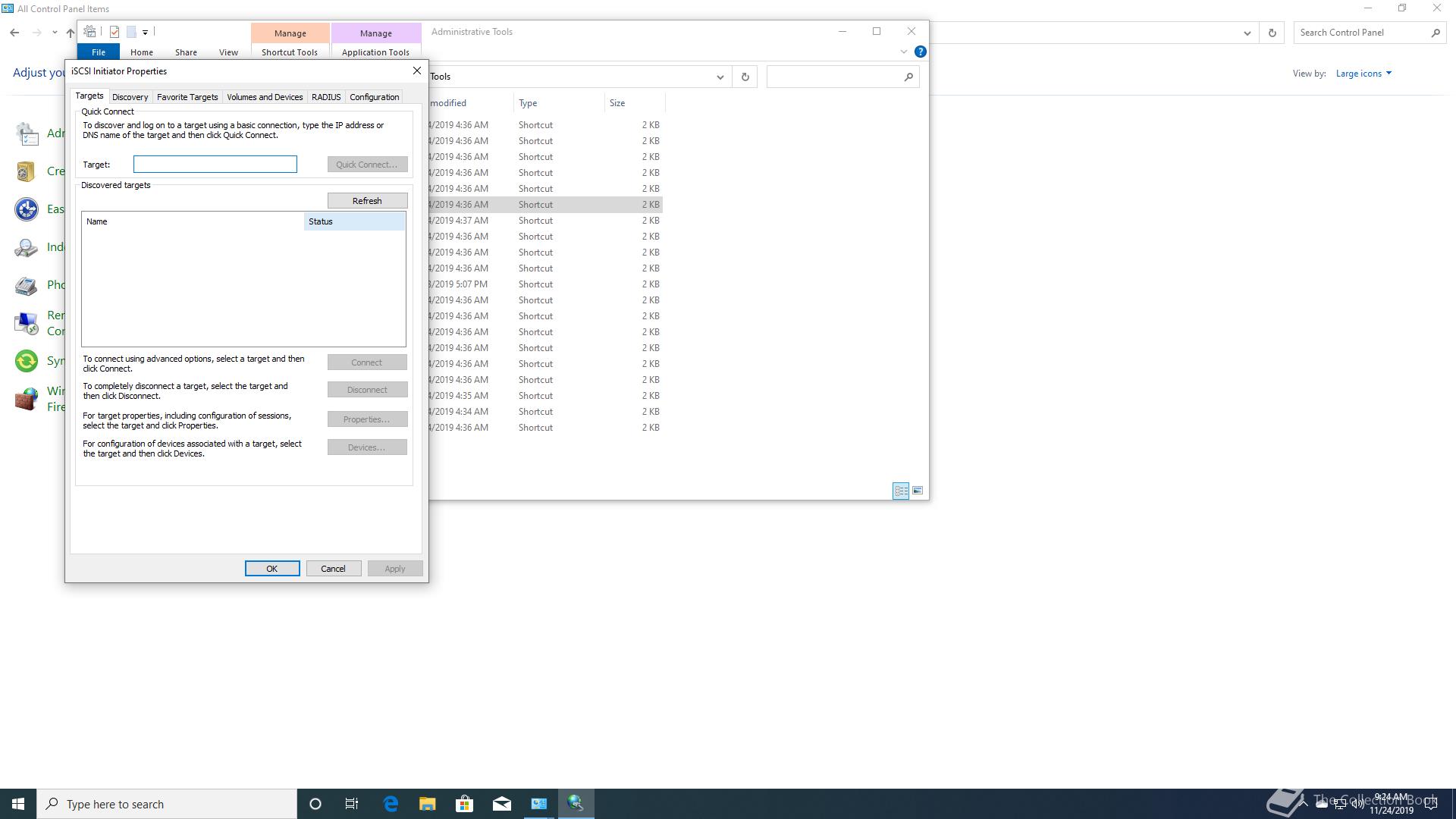This screenshot has width=1456, height=819.
Task: Select the shortcut row modified 4:35 AM
Action: pyautogui.click(x=545, y=396)
